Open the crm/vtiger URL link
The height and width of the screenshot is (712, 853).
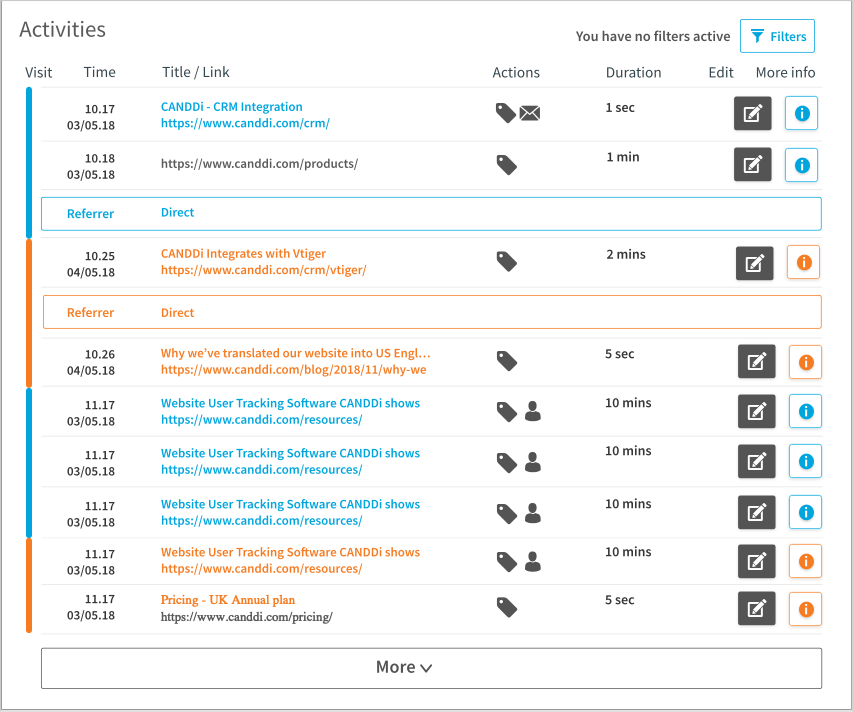pos(263,270)
